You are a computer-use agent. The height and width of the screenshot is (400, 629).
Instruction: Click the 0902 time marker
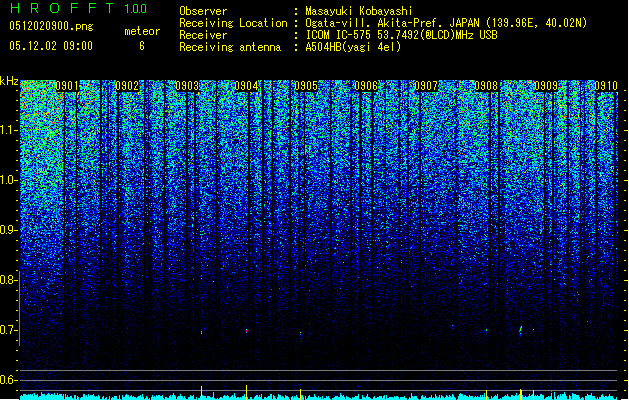coord(127,86)
